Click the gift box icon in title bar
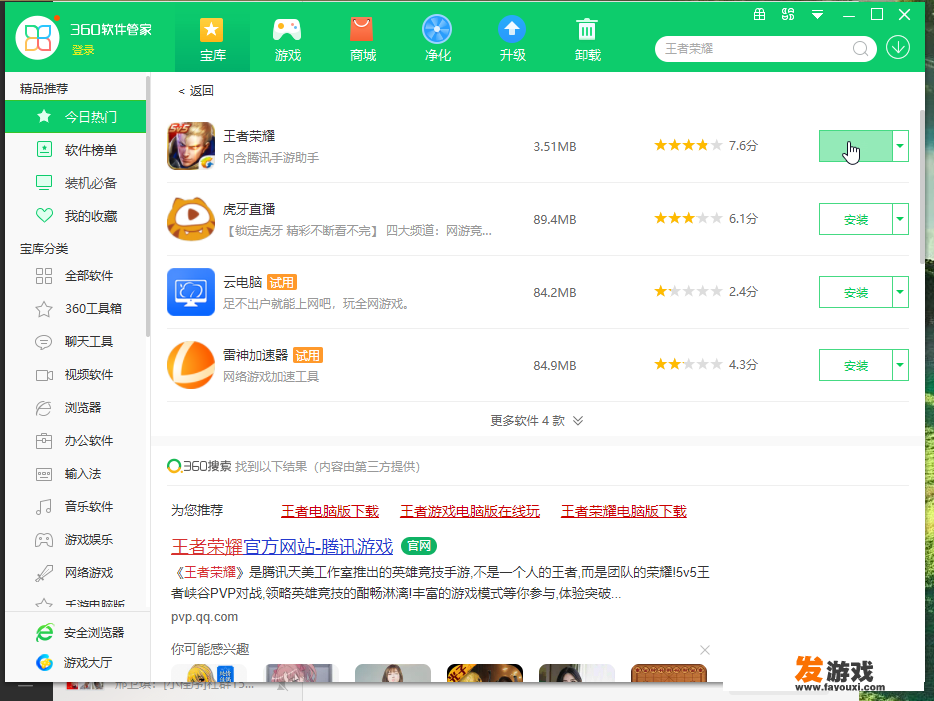This screenshot has height=701, width=934. coord(759,14)
